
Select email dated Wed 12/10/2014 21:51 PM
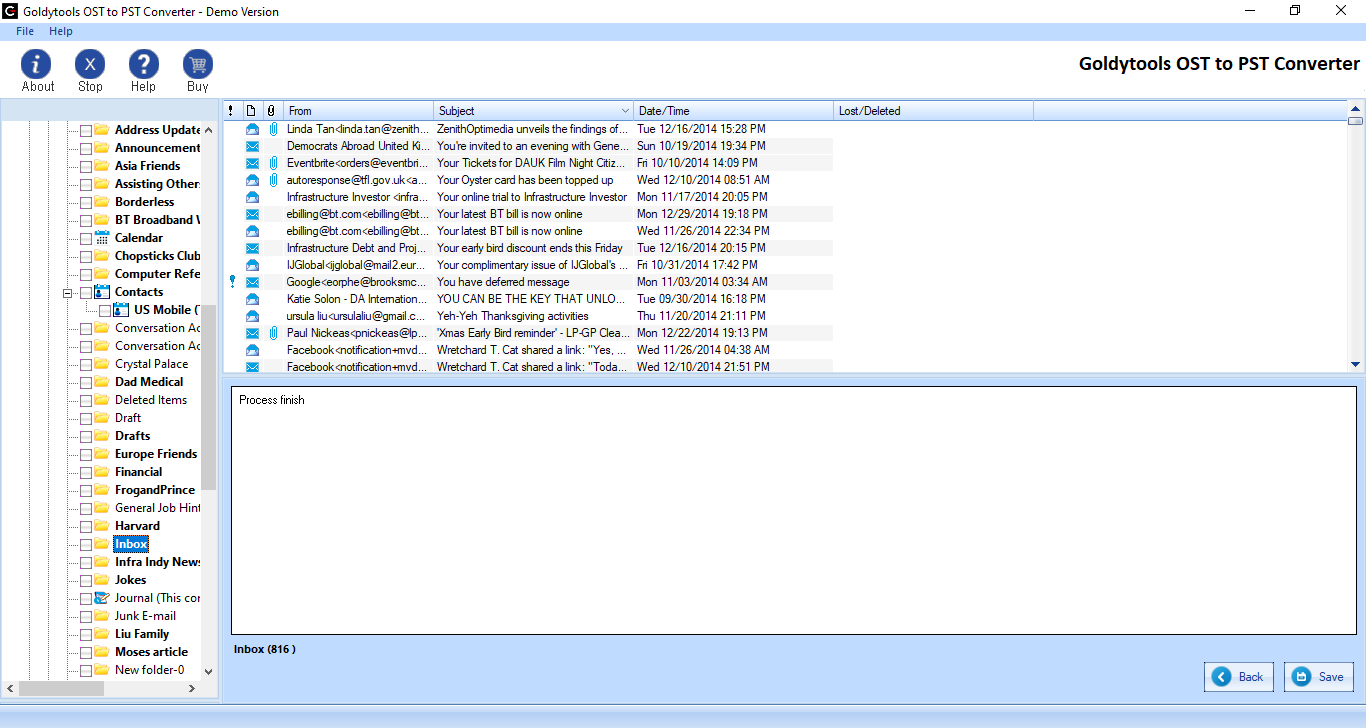click(703, 367)
